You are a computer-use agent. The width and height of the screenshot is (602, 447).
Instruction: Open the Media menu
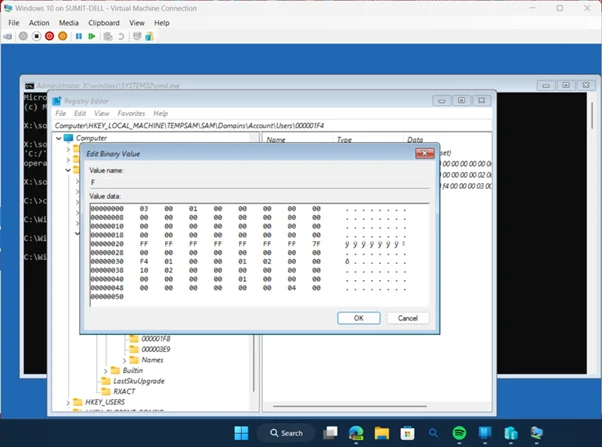(69, 23)
